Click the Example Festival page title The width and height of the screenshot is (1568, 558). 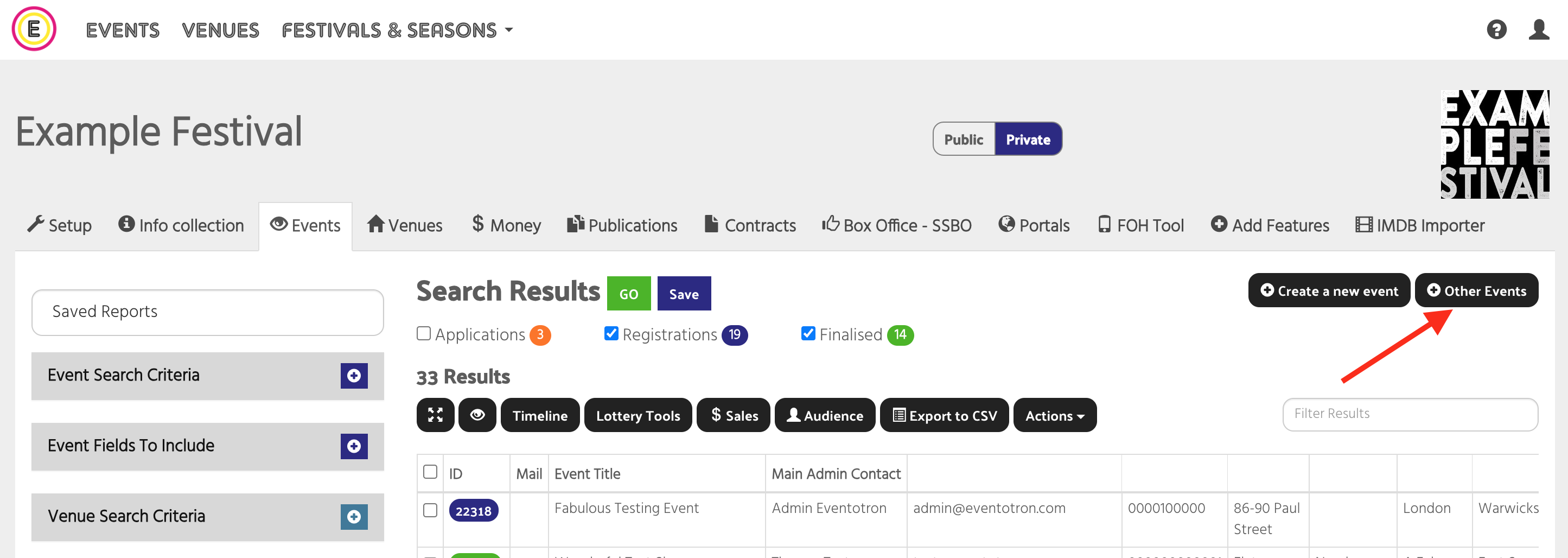click(159, 131)
